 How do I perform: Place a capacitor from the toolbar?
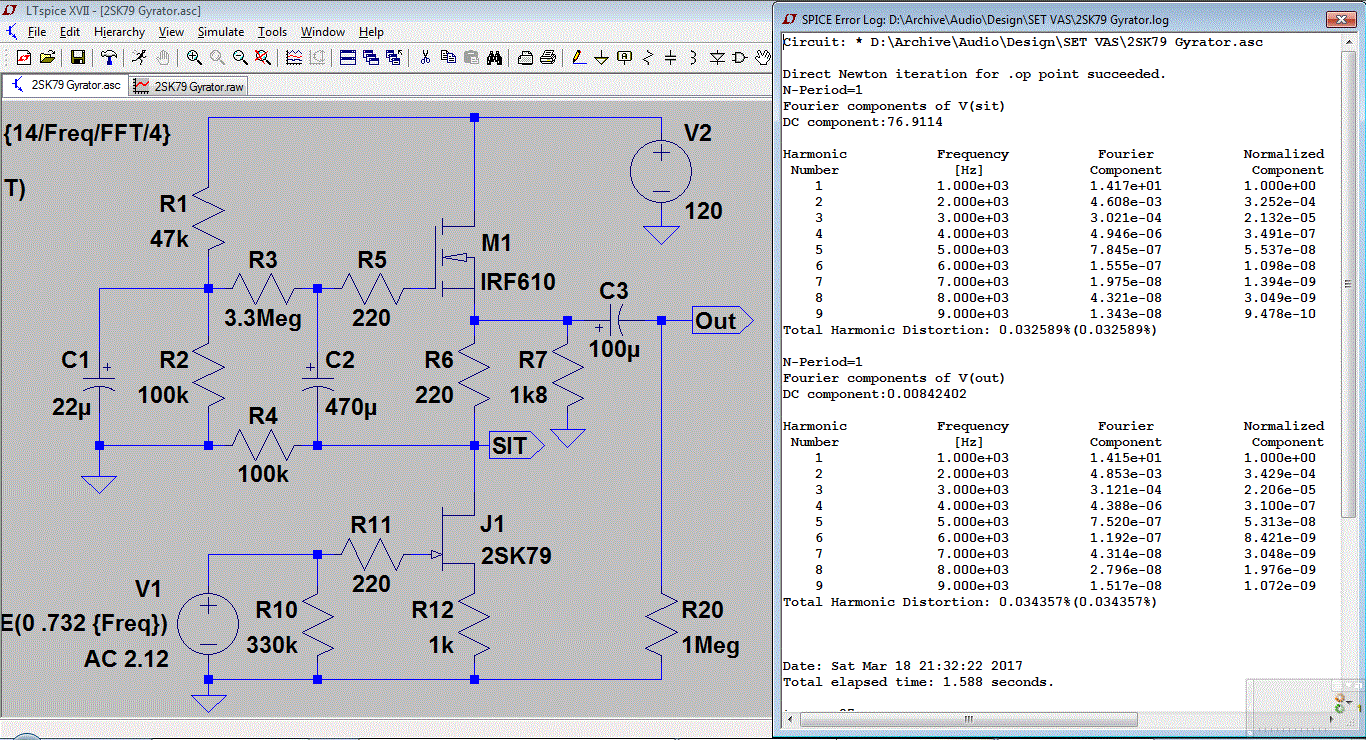click(671, 58)
